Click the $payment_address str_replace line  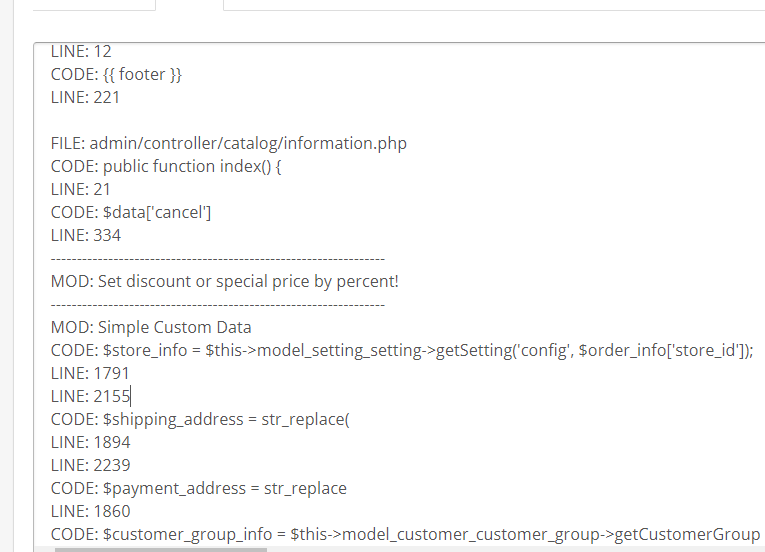click(x=199, y=488)
